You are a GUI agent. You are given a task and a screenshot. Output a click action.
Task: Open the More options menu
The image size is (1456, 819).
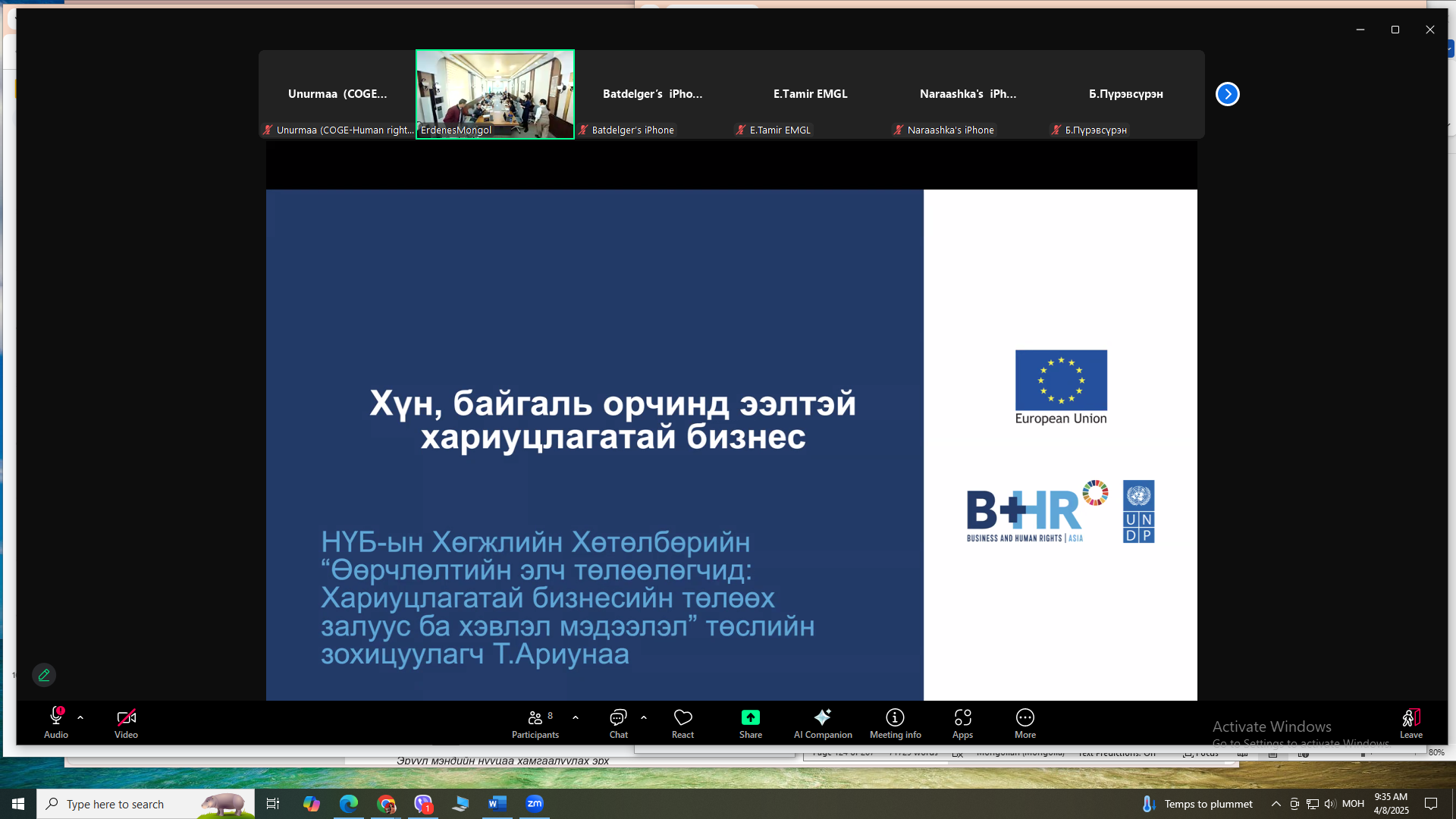(x=1025, y=723)
